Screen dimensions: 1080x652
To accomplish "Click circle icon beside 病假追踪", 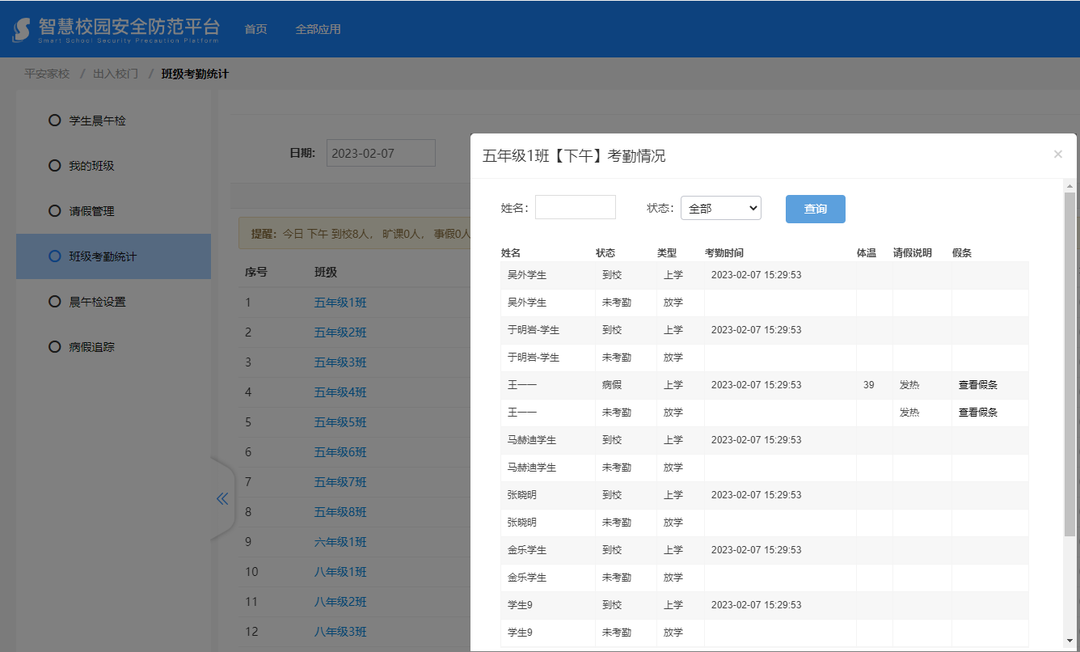I will coord(54,346).
